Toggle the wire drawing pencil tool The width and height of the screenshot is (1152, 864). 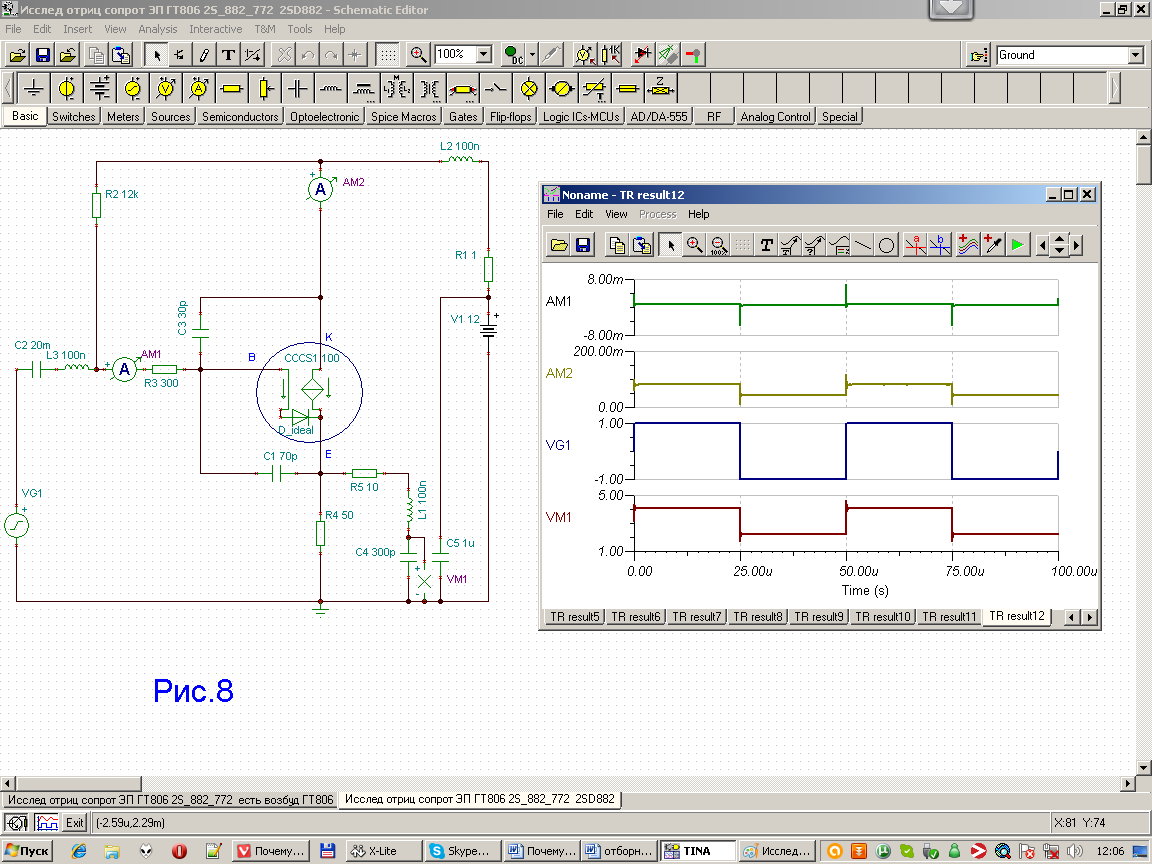(x=204, y=55)
